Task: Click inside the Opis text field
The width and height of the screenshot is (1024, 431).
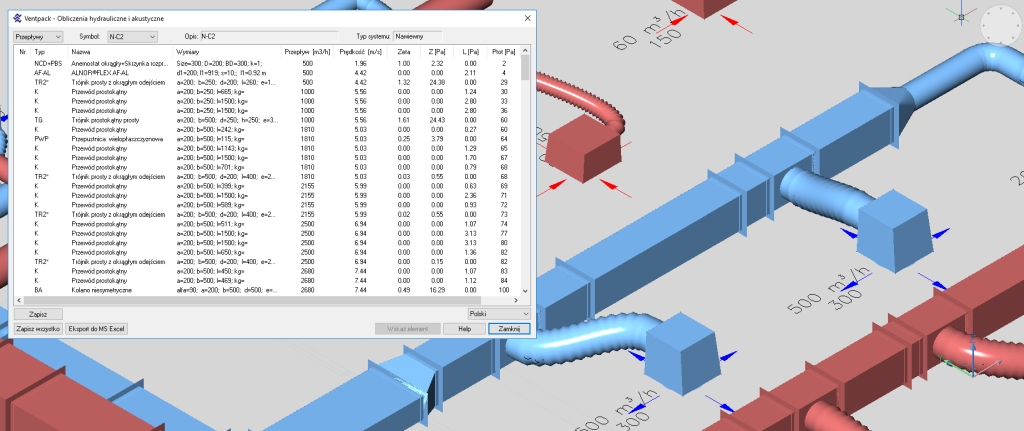Action: click(x=270, y=36)
